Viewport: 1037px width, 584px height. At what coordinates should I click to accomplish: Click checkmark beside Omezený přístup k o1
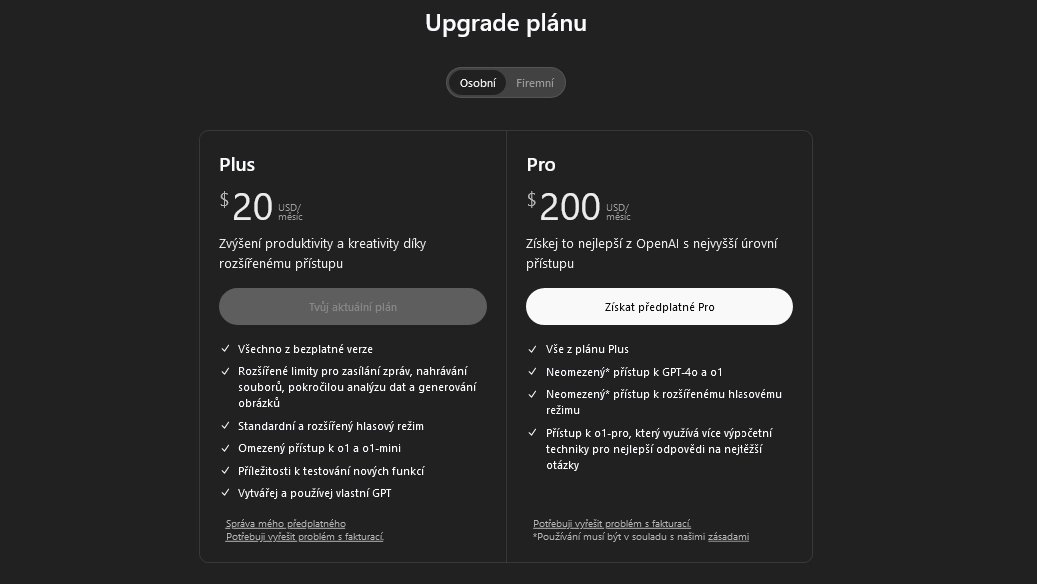225,448
